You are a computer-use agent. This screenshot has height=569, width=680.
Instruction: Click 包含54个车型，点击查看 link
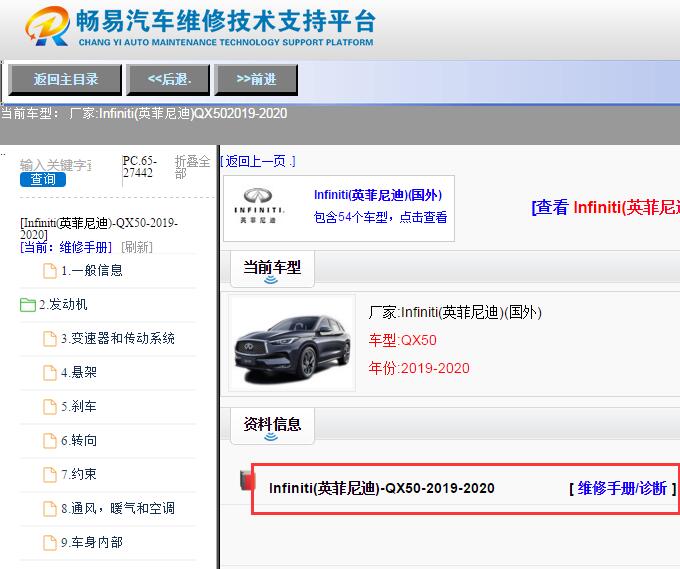pyautogui.click(x=380, y=217)
